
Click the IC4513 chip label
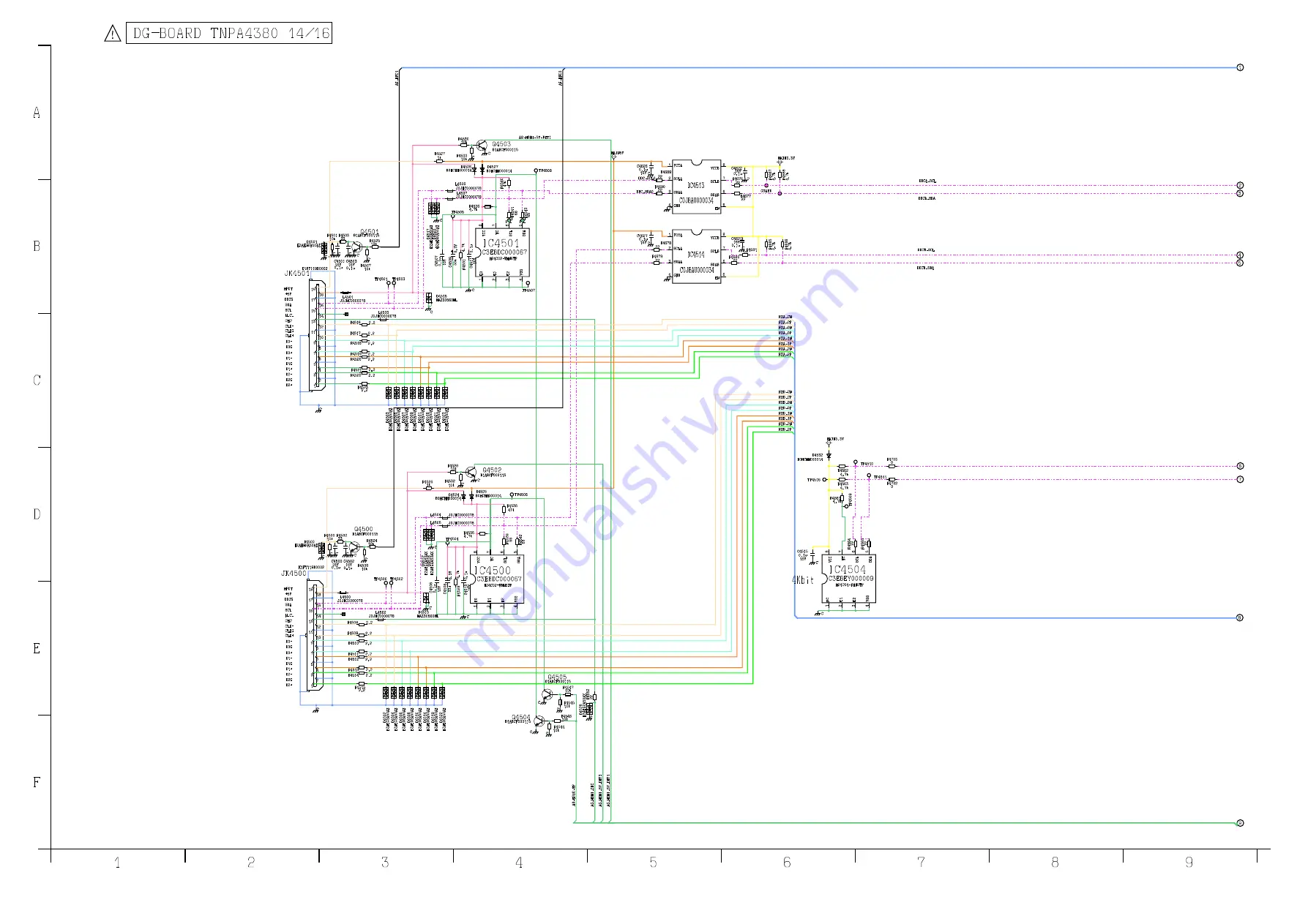point(695,186)
